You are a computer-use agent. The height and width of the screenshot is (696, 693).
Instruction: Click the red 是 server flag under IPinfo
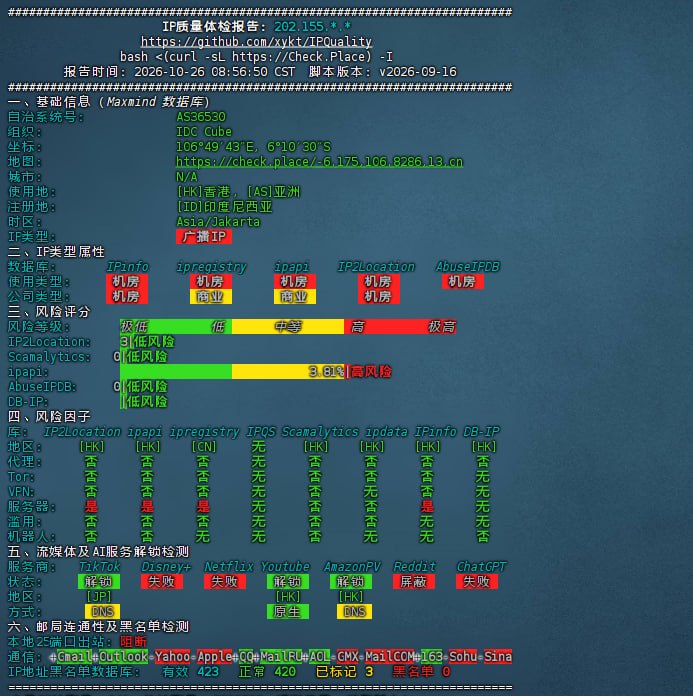tap(427, 506)
